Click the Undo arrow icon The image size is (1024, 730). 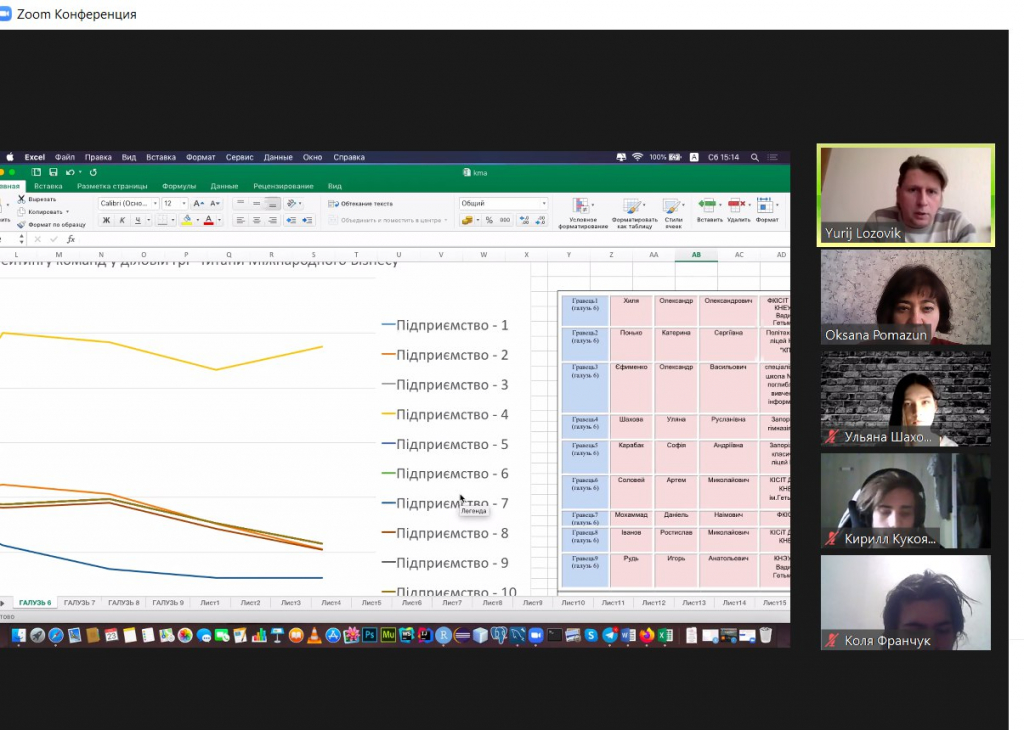tap(69, 172)
